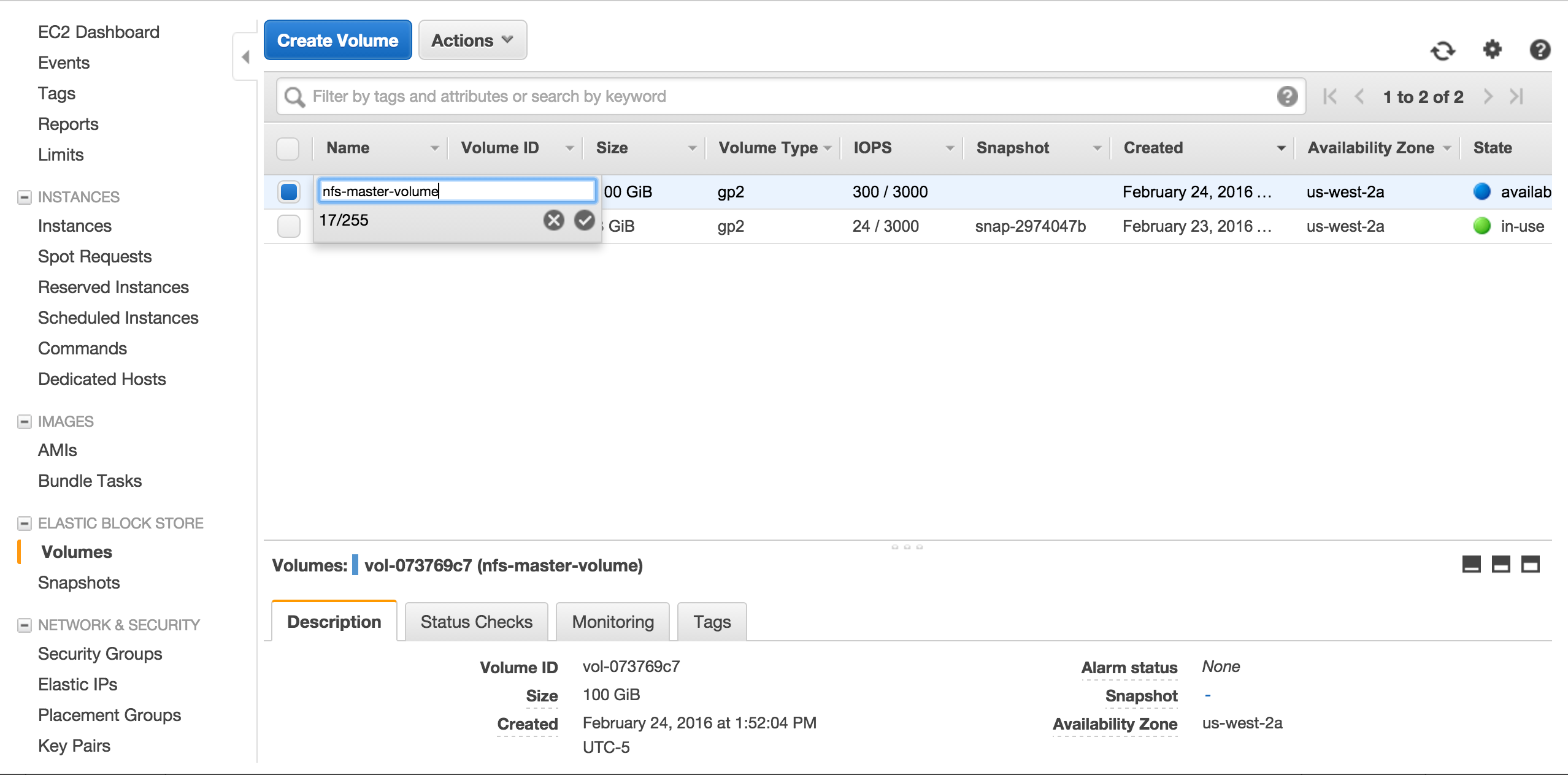Open Security Groups page

(x=101, y=654)
